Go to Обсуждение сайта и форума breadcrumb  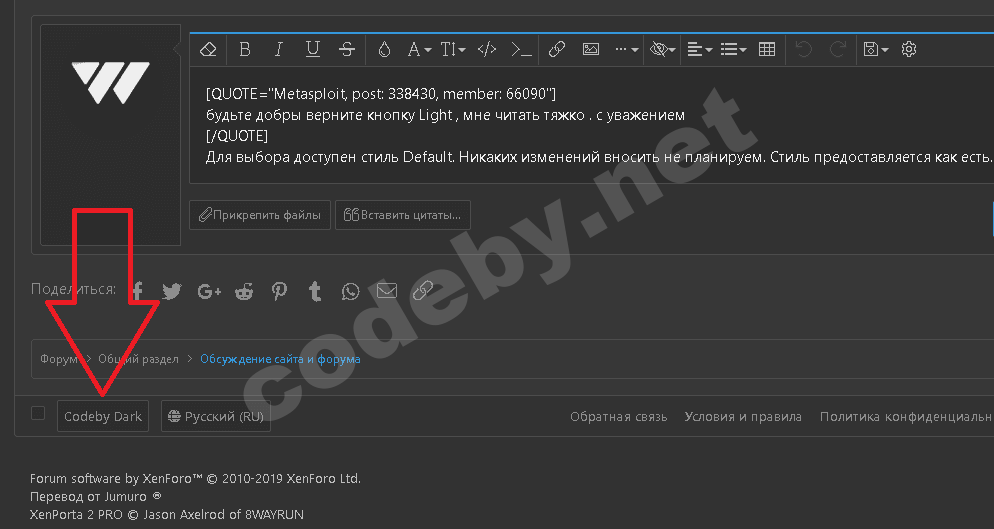pos(280,359)
